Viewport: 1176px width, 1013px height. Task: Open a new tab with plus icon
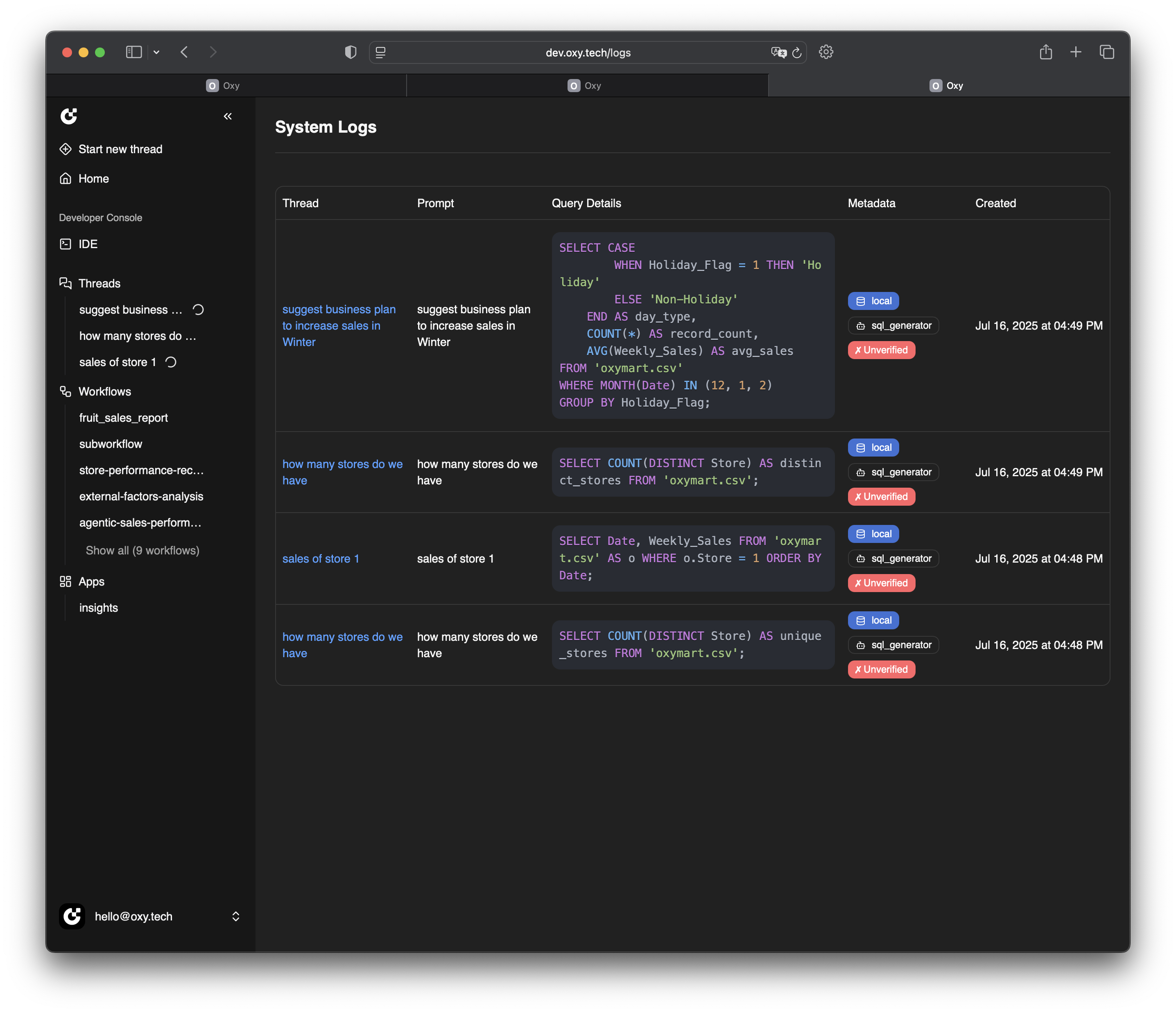tap(1076, 52)
